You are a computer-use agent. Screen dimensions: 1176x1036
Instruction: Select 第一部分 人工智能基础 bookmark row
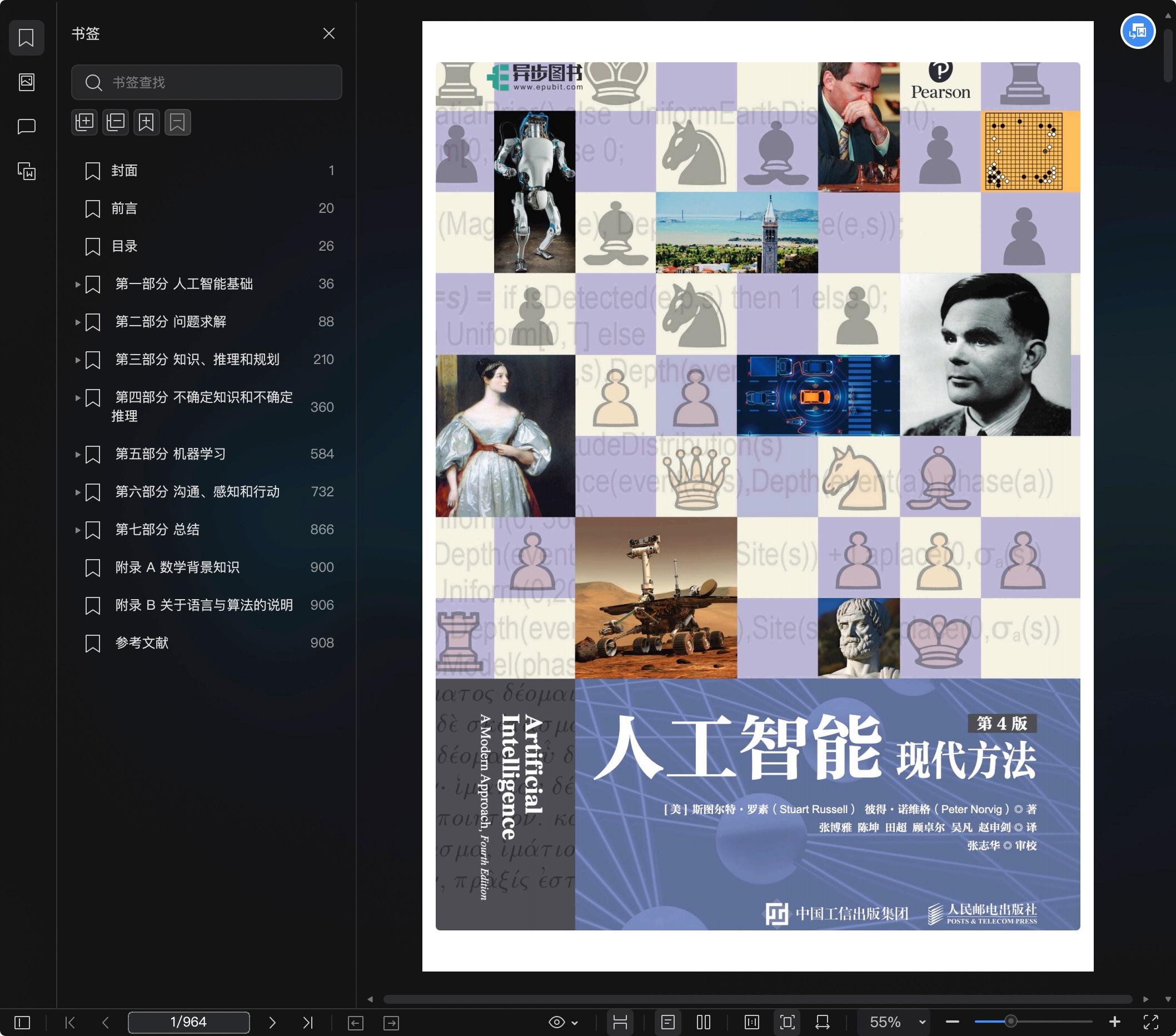click(x=207, y=284)
